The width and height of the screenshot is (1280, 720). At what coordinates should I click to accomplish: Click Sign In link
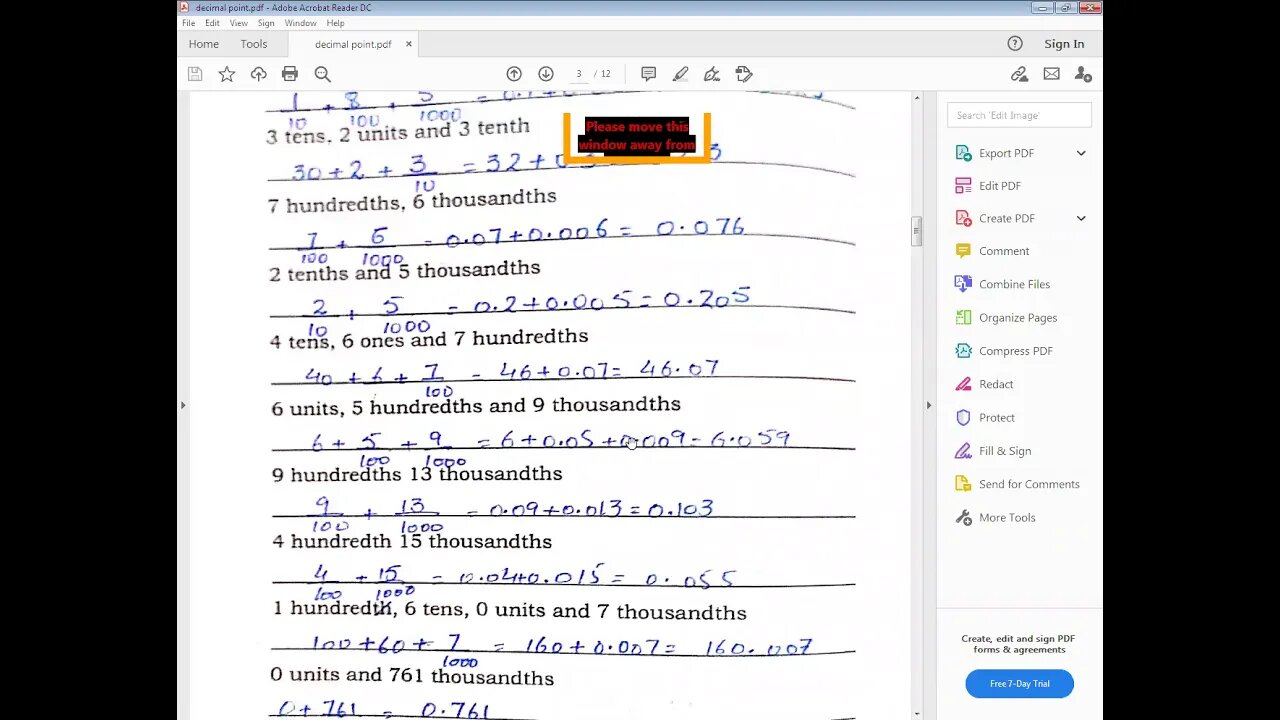1064,44
